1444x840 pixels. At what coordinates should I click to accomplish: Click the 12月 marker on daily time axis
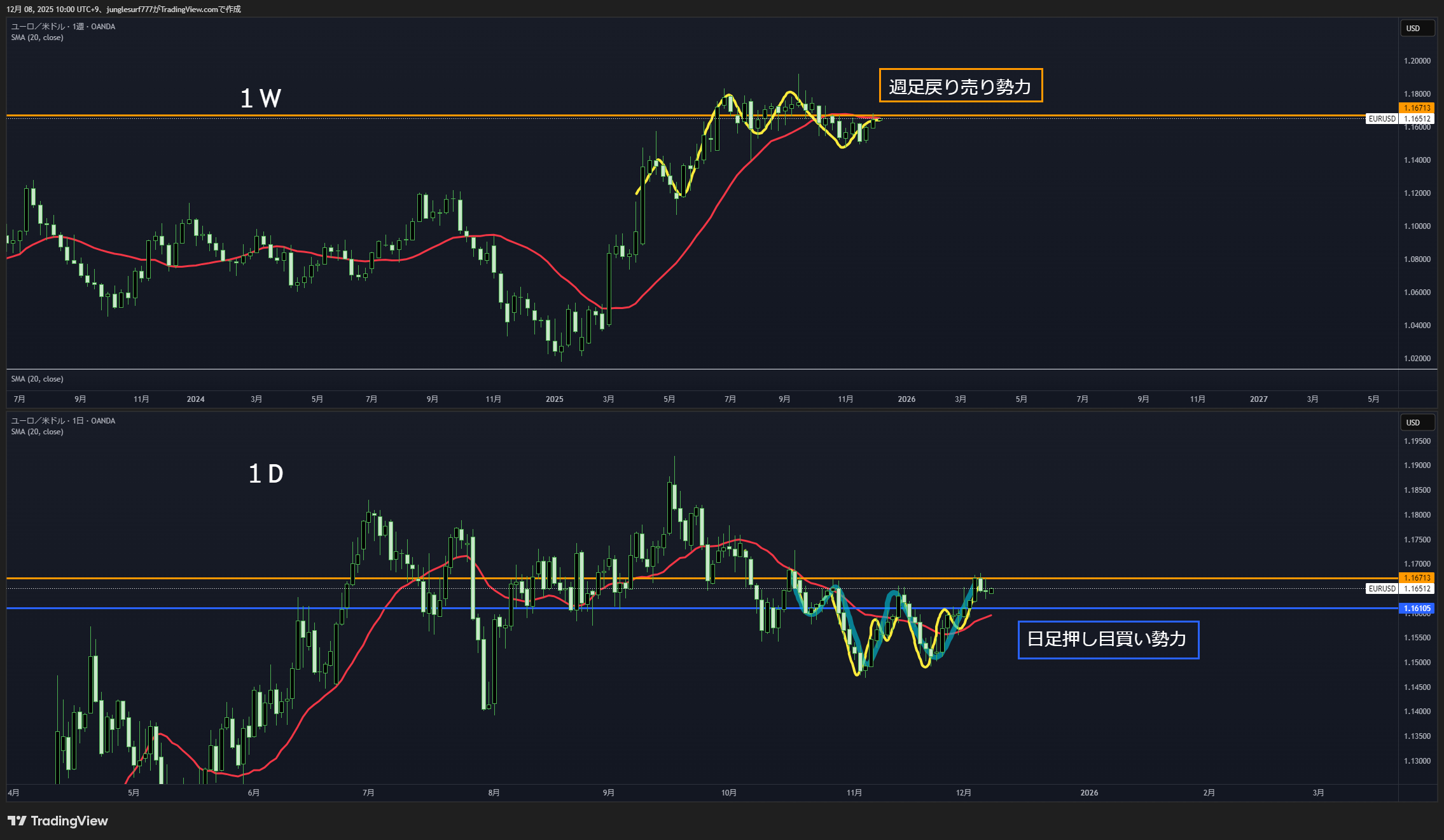pos(964,793)
